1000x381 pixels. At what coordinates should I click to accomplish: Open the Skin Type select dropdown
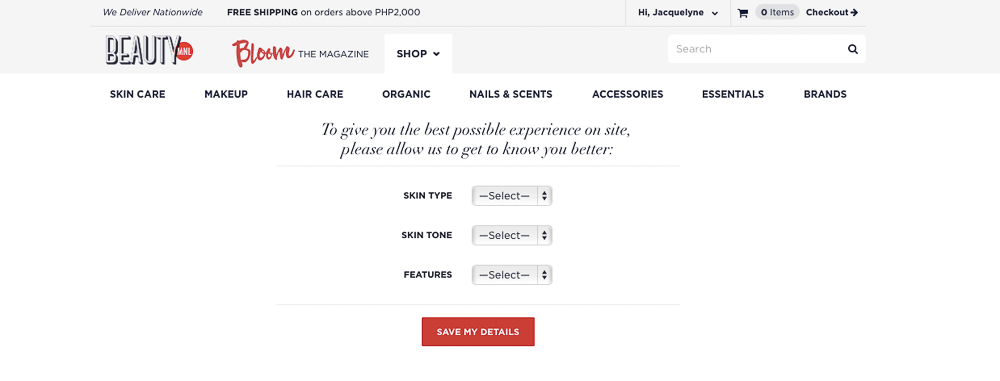(511, 196)
